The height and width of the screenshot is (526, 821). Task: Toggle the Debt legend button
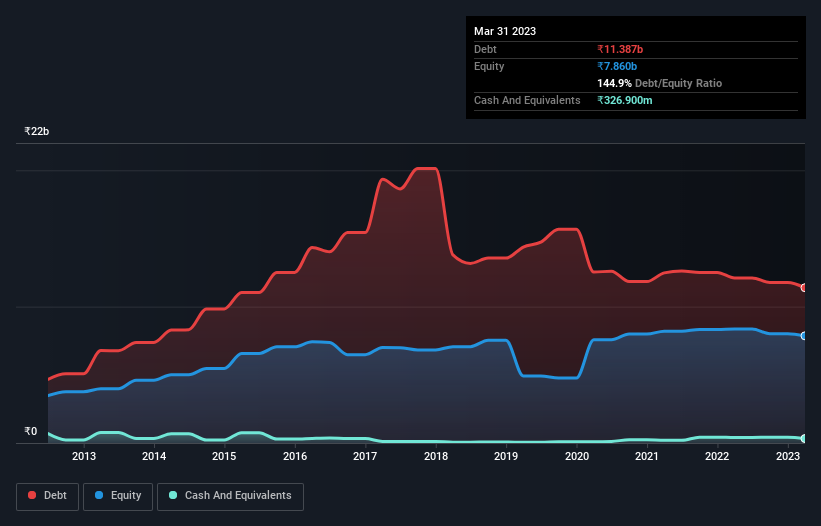[48, 496]
